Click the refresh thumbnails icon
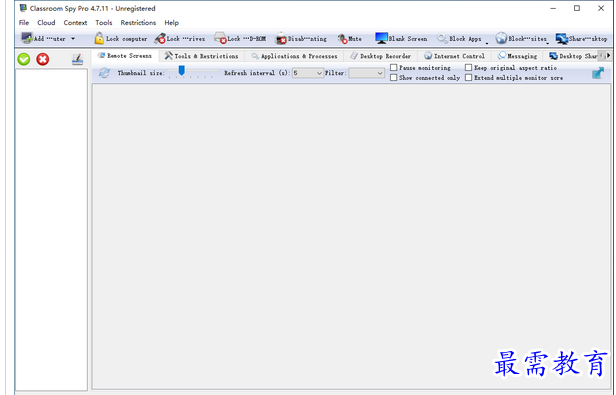This screenshot has height=395, width=616. coord(104,73)
